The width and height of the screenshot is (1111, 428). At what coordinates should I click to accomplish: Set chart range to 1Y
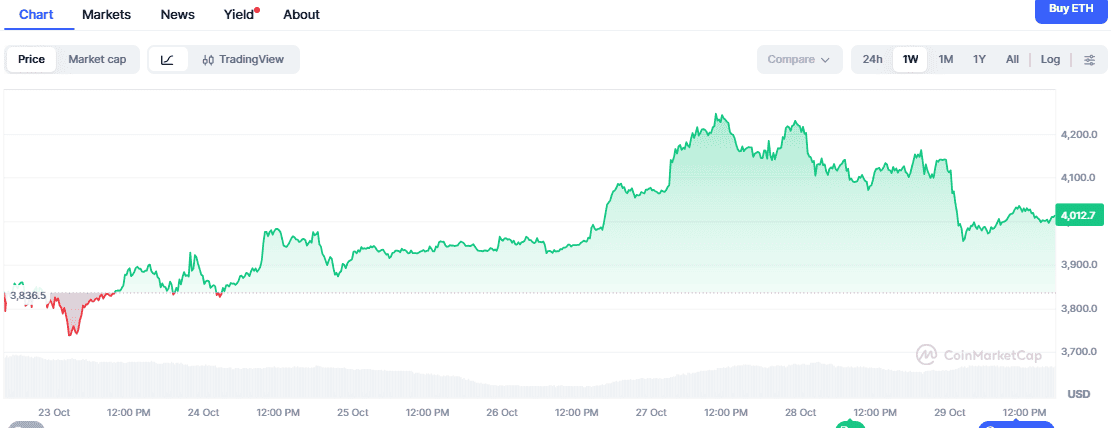[x=979, y=59]
